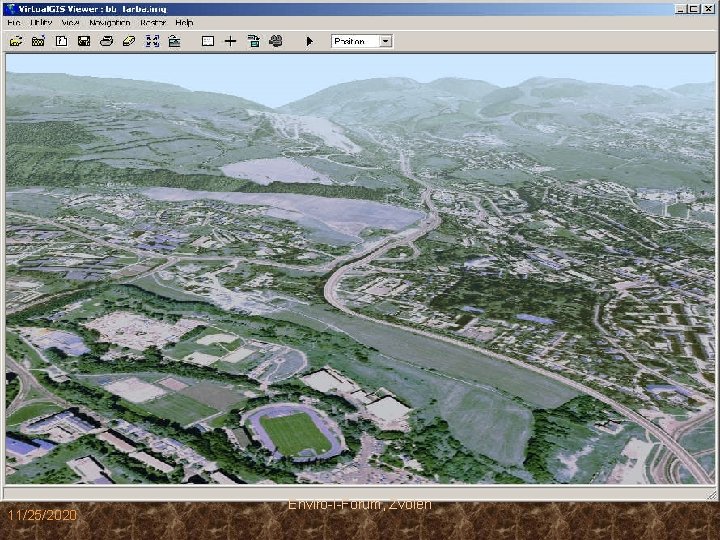Click the new blank document icon

click(x=61, y=42)
